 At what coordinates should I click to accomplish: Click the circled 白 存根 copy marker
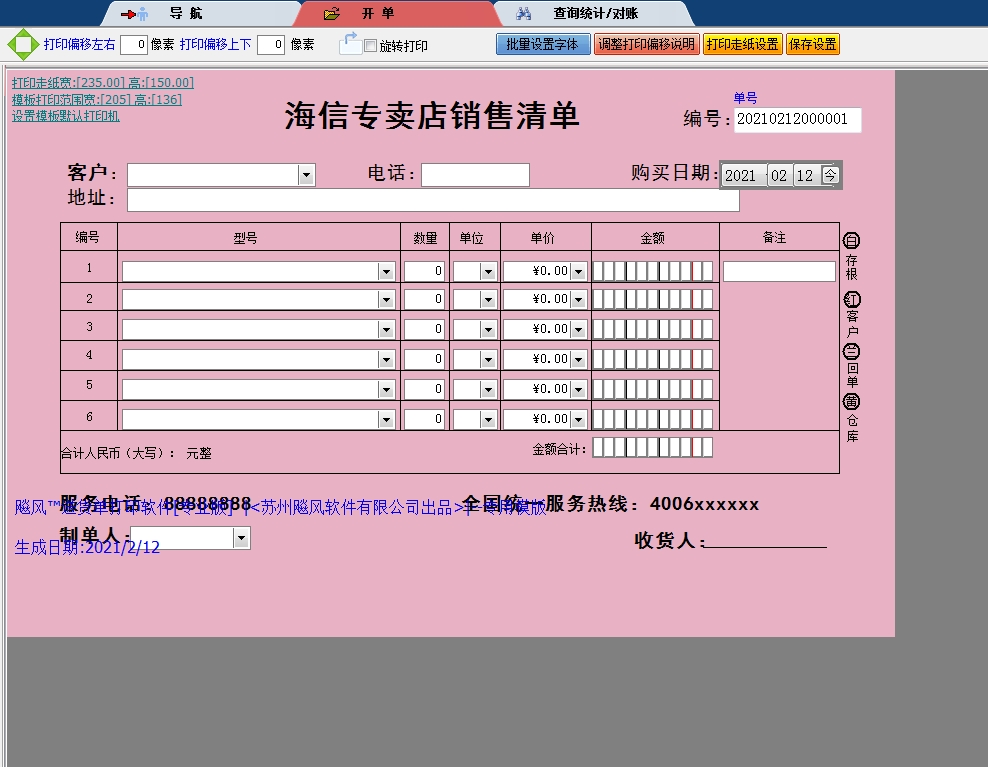pyautogui.click(x=852, y=241)
